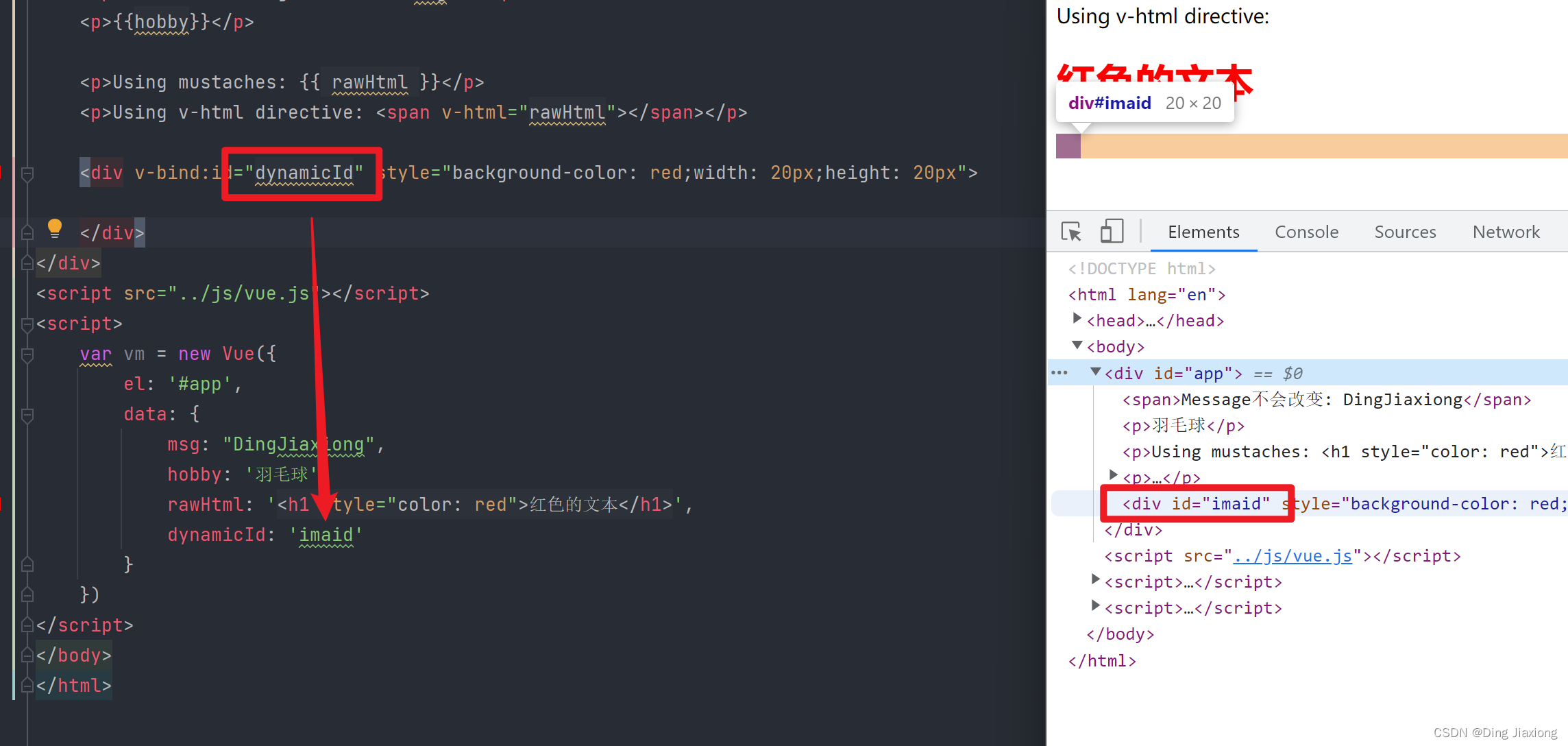Select the p 羽毛球 DOM row
1568x746 pixels.
1183,426
